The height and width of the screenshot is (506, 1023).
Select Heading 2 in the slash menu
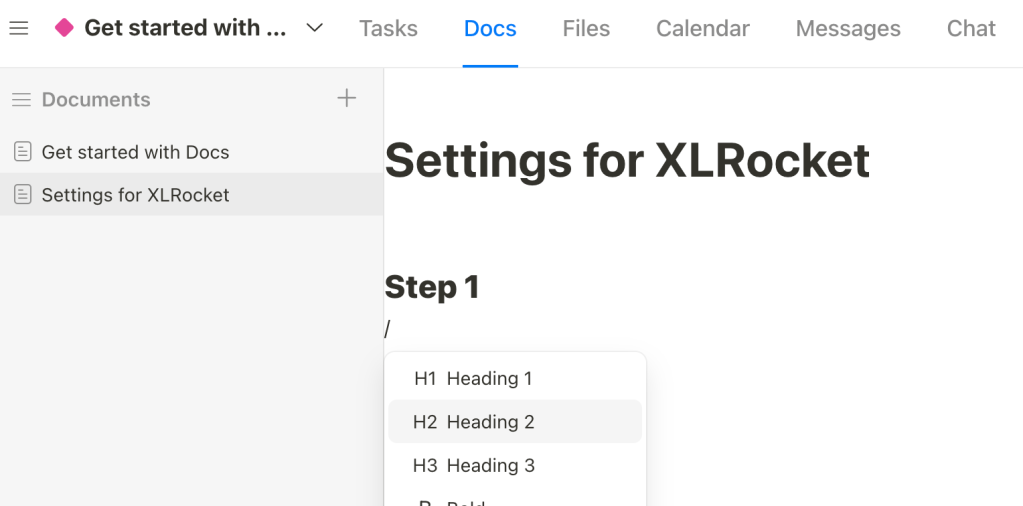click(x=490, y=422)
